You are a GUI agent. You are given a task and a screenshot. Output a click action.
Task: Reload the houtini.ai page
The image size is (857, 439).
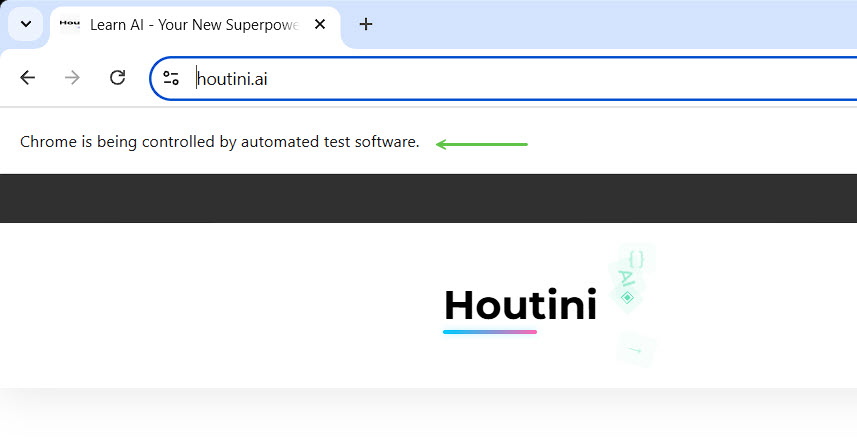click(117, 78)
